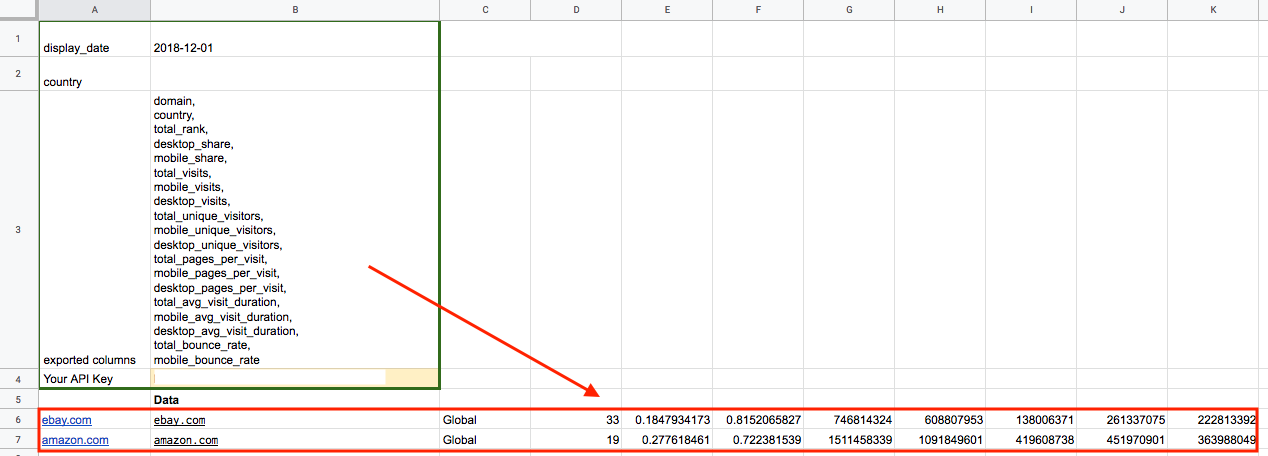Select cell value 222813392
Image resolution: width=1268 pixels, height=456 pixels.
click(1213, 420)
